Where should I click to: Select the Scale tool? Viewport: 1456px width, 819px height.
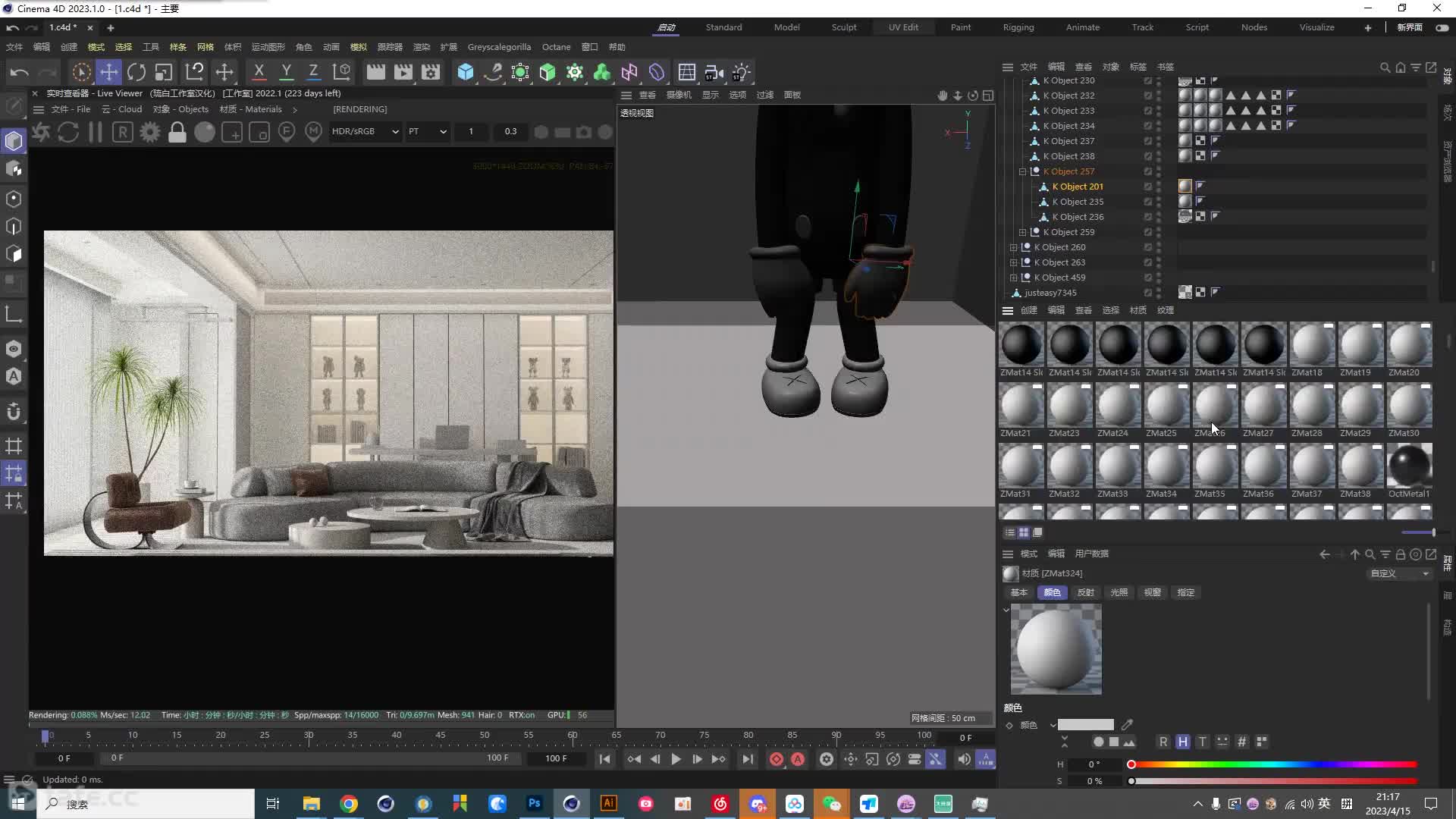164,72
